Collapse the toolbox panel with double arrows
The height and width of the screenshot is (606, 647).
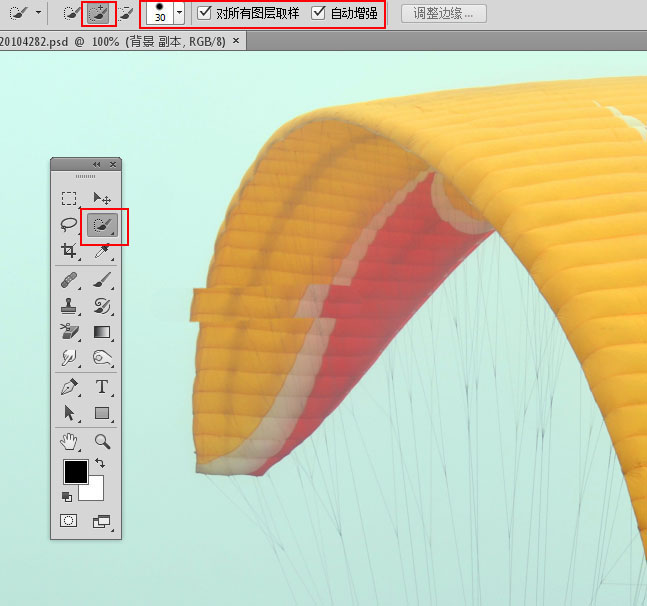[x=97, y=164]
